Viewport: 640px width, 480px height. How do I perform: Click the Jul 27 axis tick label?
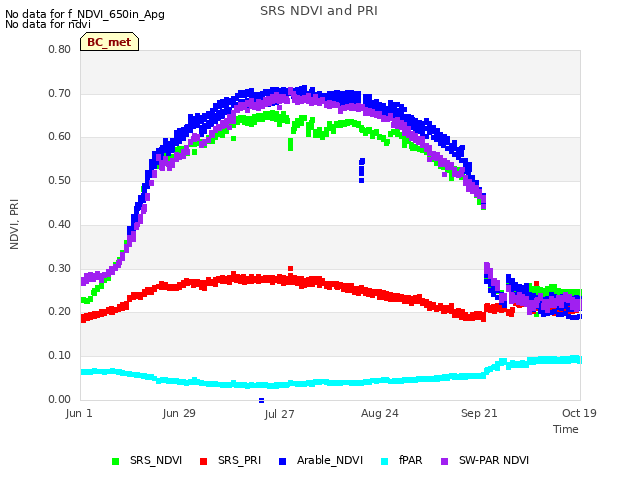point(279,414)
